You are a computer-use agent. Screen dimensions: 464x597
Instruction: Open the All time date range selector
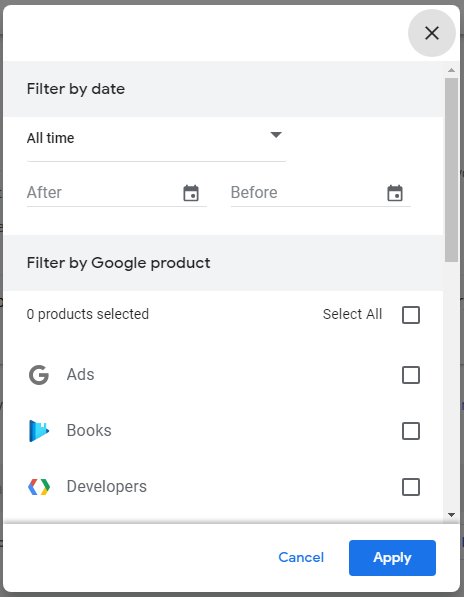[x=156, y=139]
